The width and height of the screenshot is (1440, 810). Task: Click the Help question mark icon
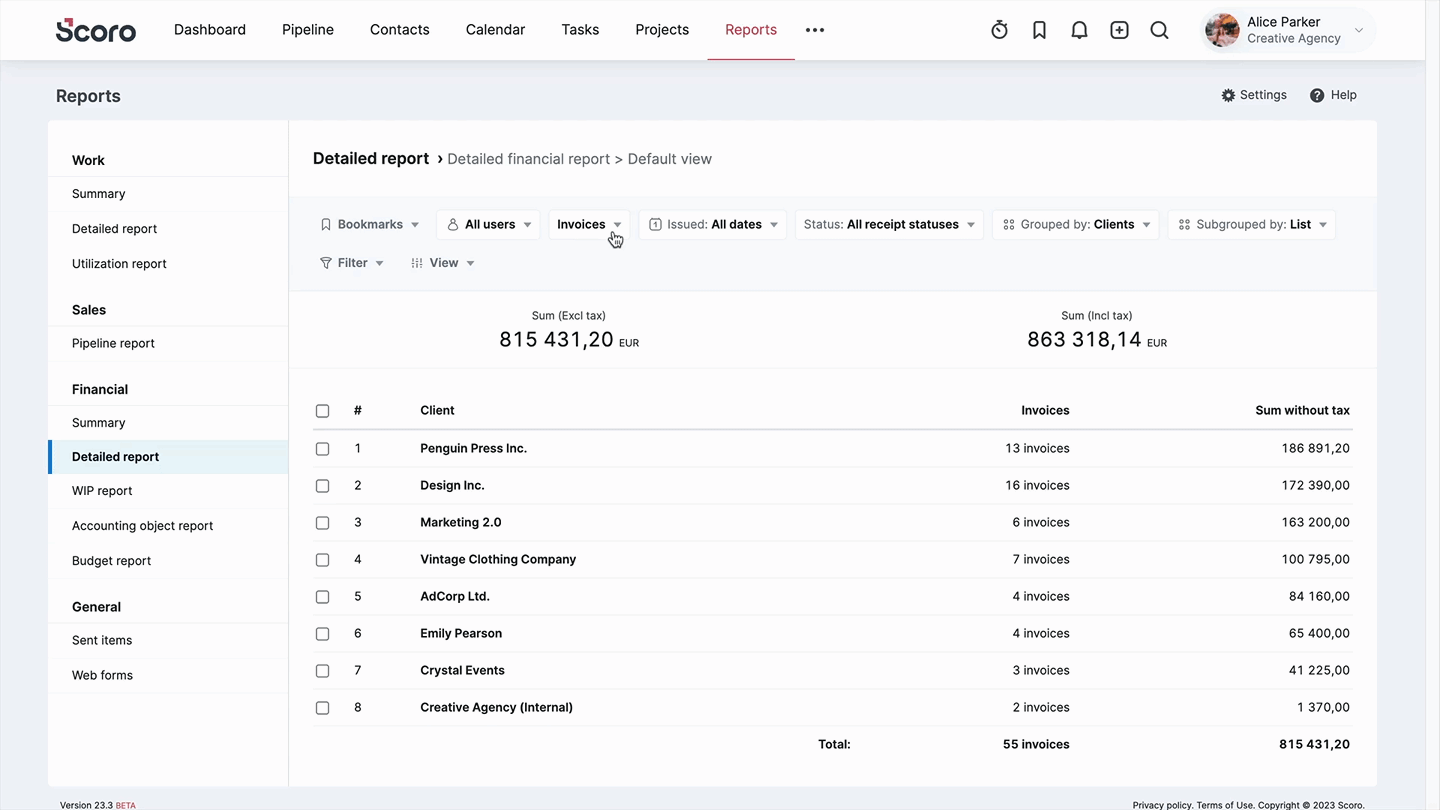pos(1317,95)
